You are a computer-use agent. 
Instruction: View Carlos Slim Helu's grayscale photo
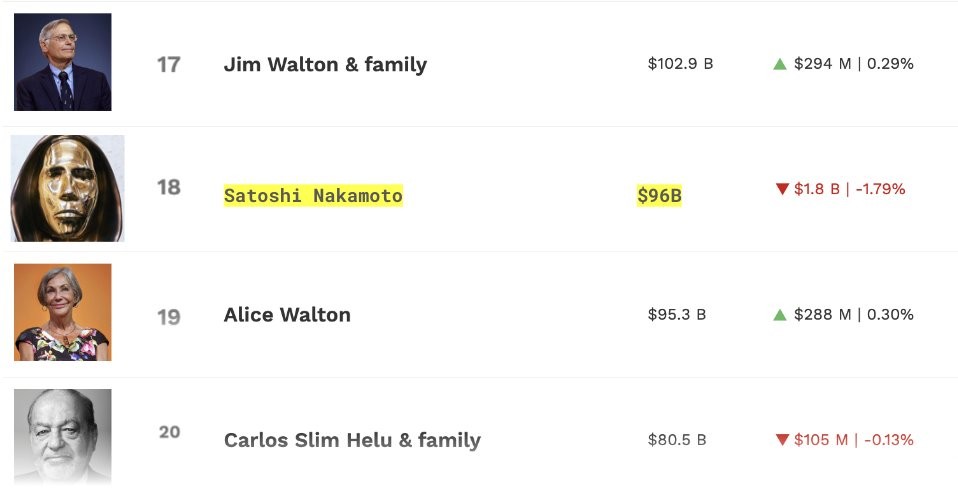tap(62, 436)
